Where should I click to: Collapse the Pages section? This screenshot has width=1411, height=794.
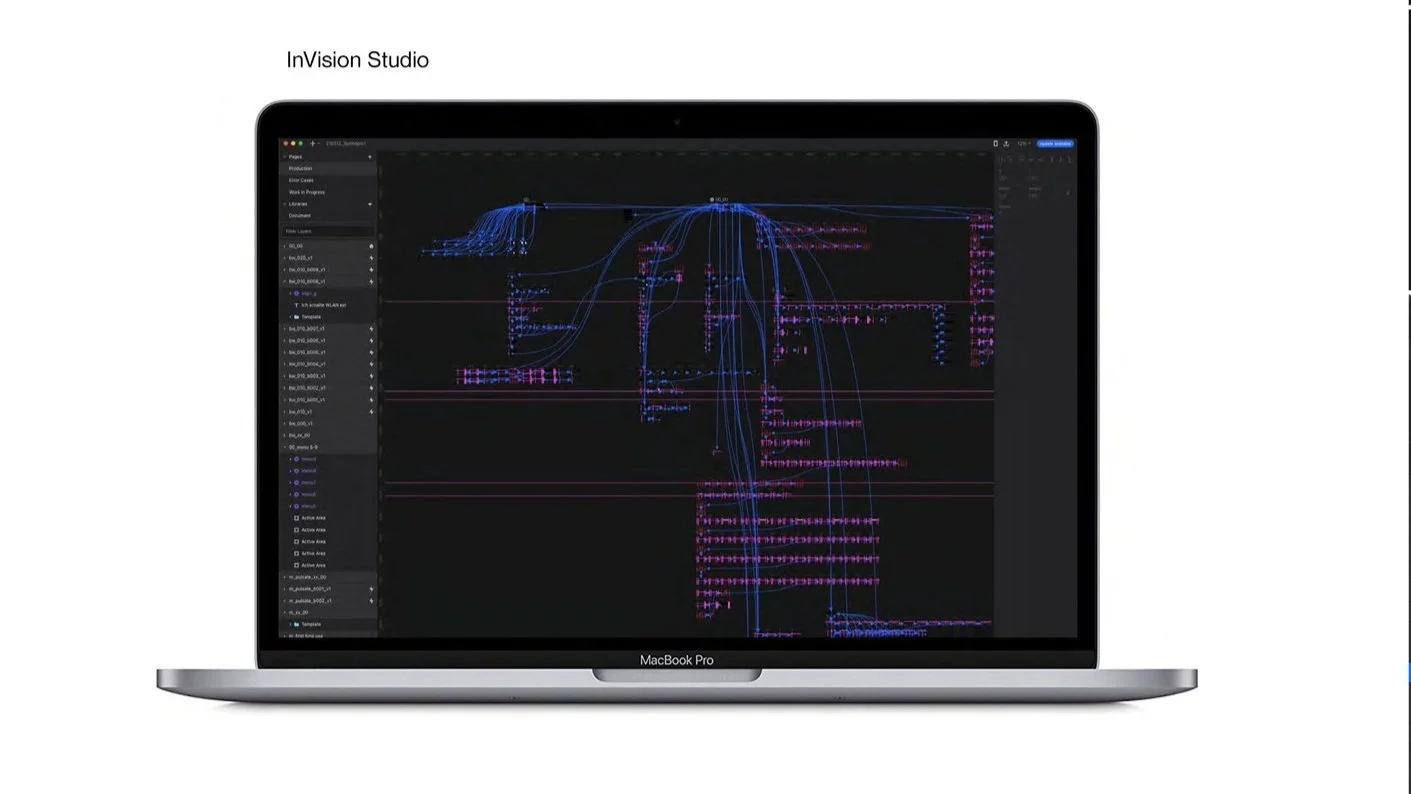tap(284, 157)
